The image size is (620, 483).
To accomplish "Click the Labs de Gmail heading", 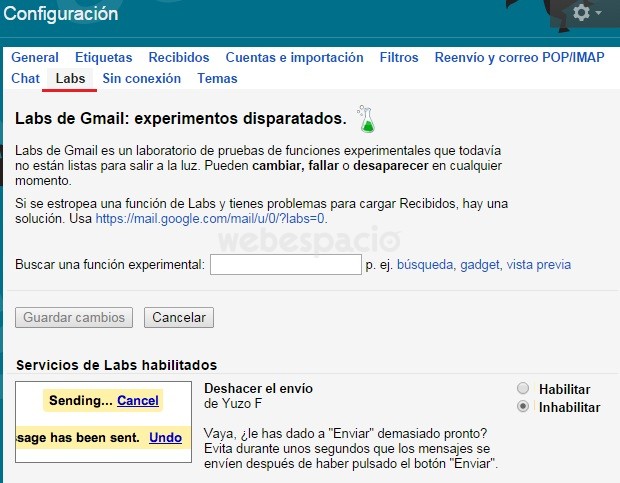I will pyautogui.click(x=181, y=118).
